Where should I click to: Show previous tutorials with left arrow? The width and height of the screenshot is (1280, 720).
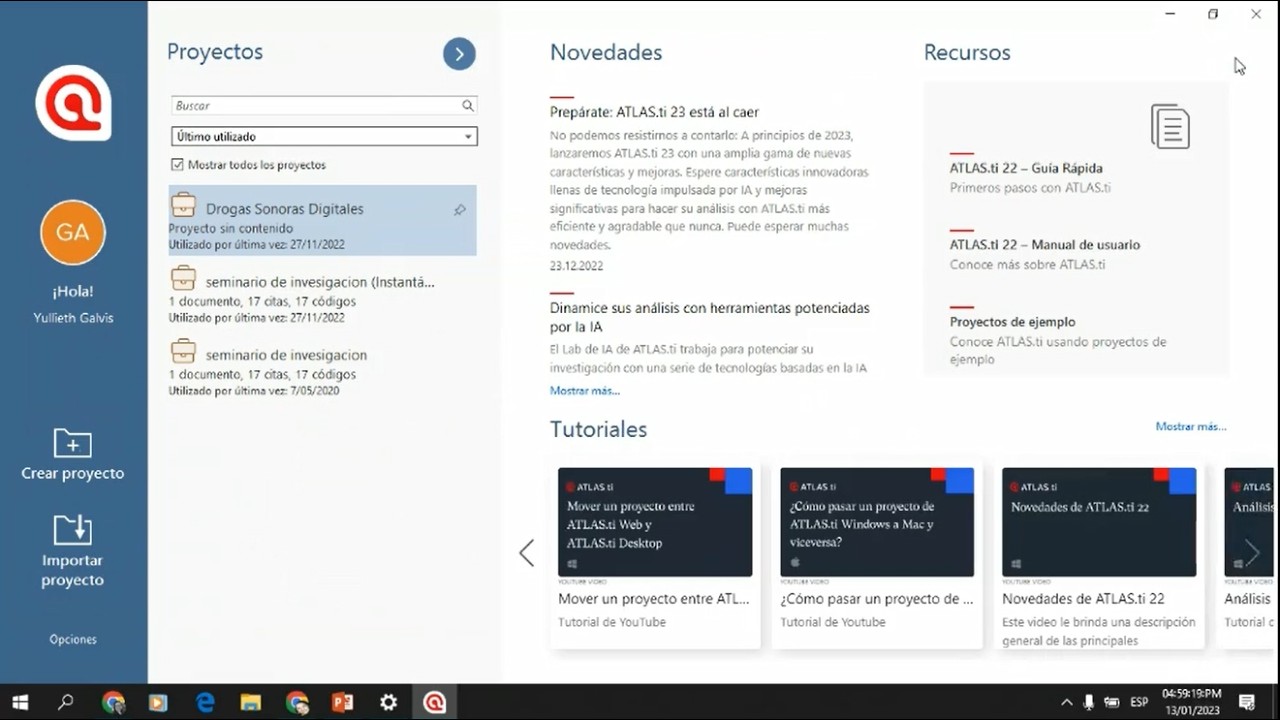527,553
